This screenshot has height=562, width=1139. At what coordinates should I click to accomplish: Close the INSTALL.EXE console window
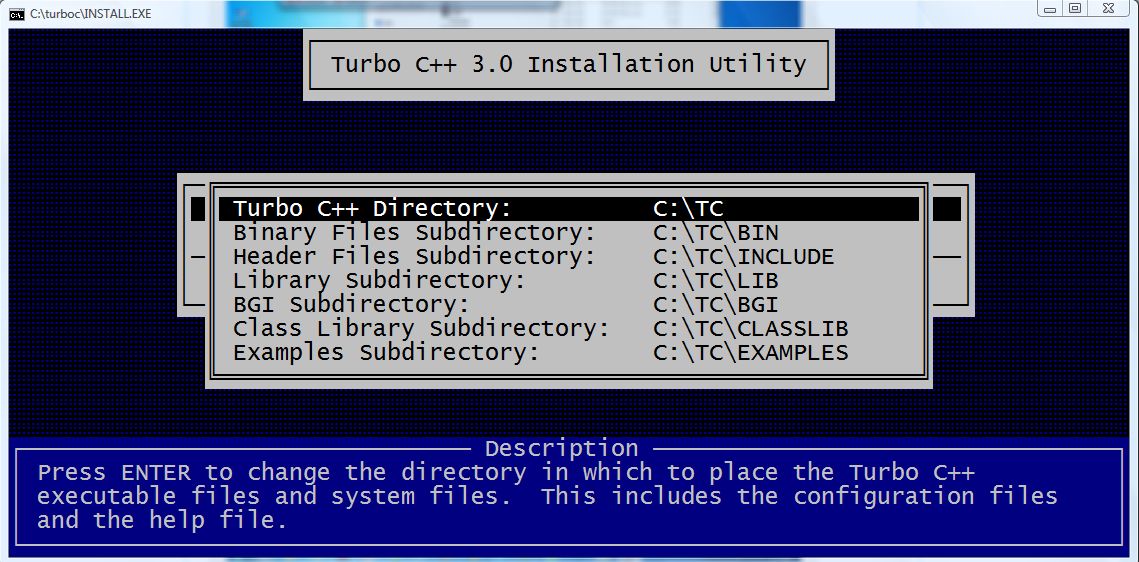click(1108, 9)
